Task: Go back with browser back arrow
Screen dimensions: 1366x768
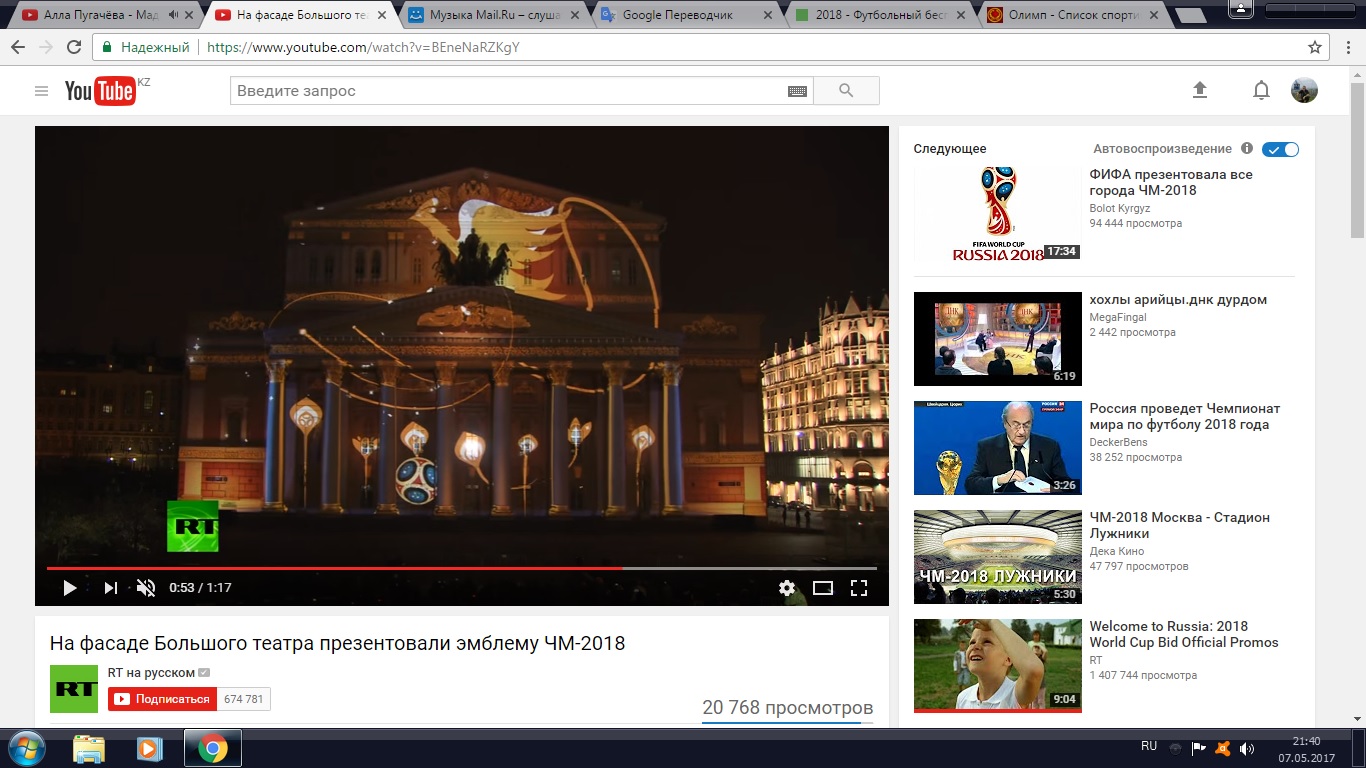Action: tap(18, 47)
